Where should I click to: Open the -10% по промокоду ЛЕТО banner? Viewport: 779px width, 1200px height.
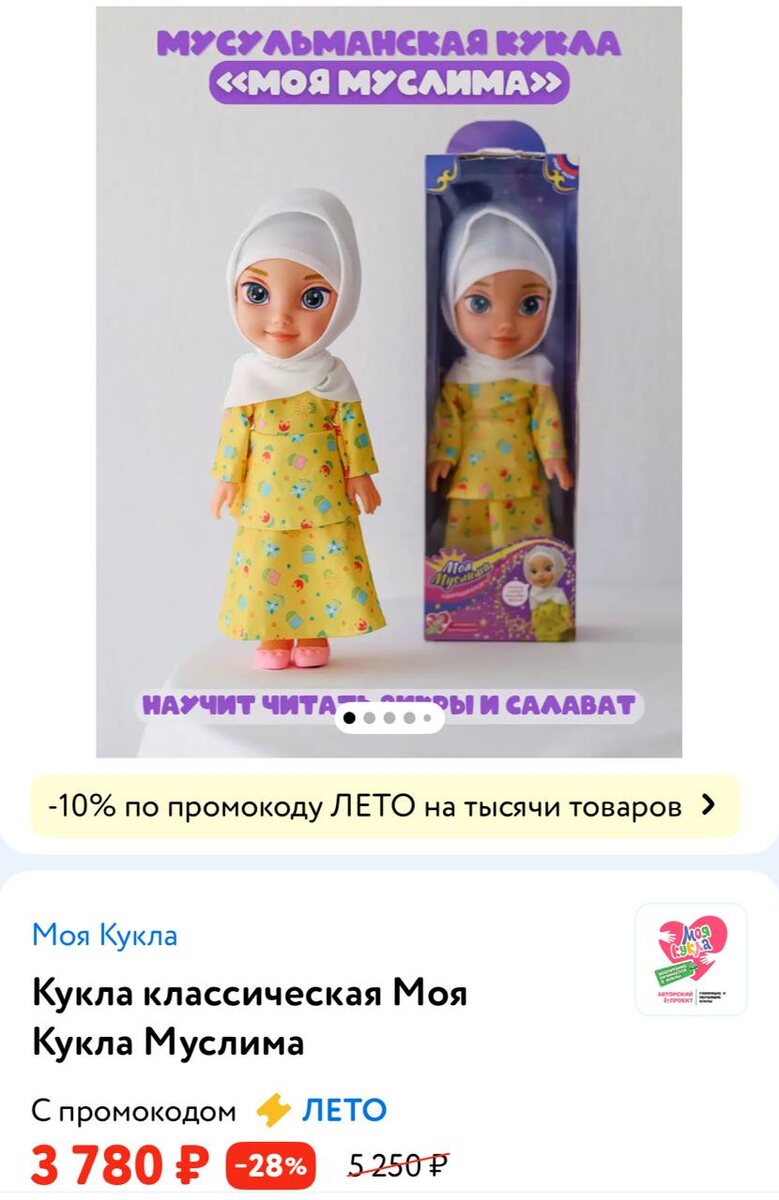tap(385, 806)
